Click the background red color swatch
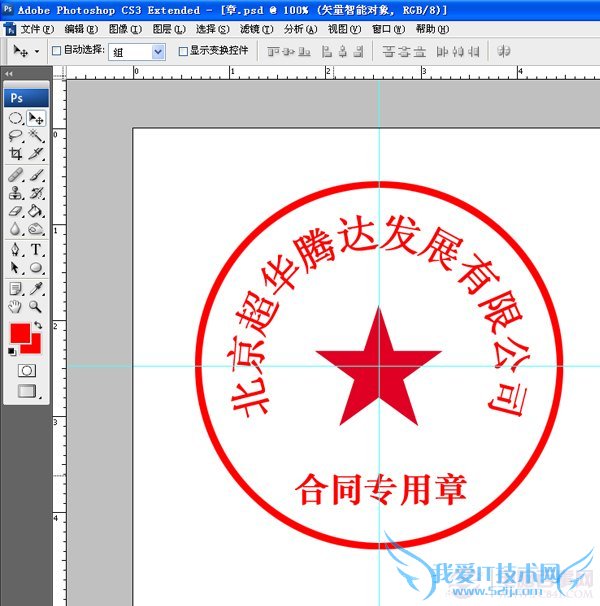The image size is (600, 606). (x=34, y=347)
